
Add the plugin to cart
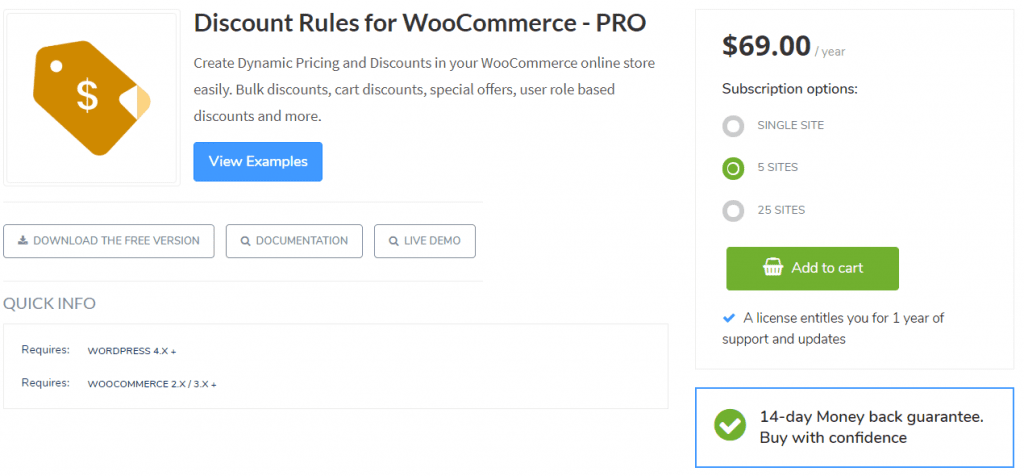click(812, 268)
